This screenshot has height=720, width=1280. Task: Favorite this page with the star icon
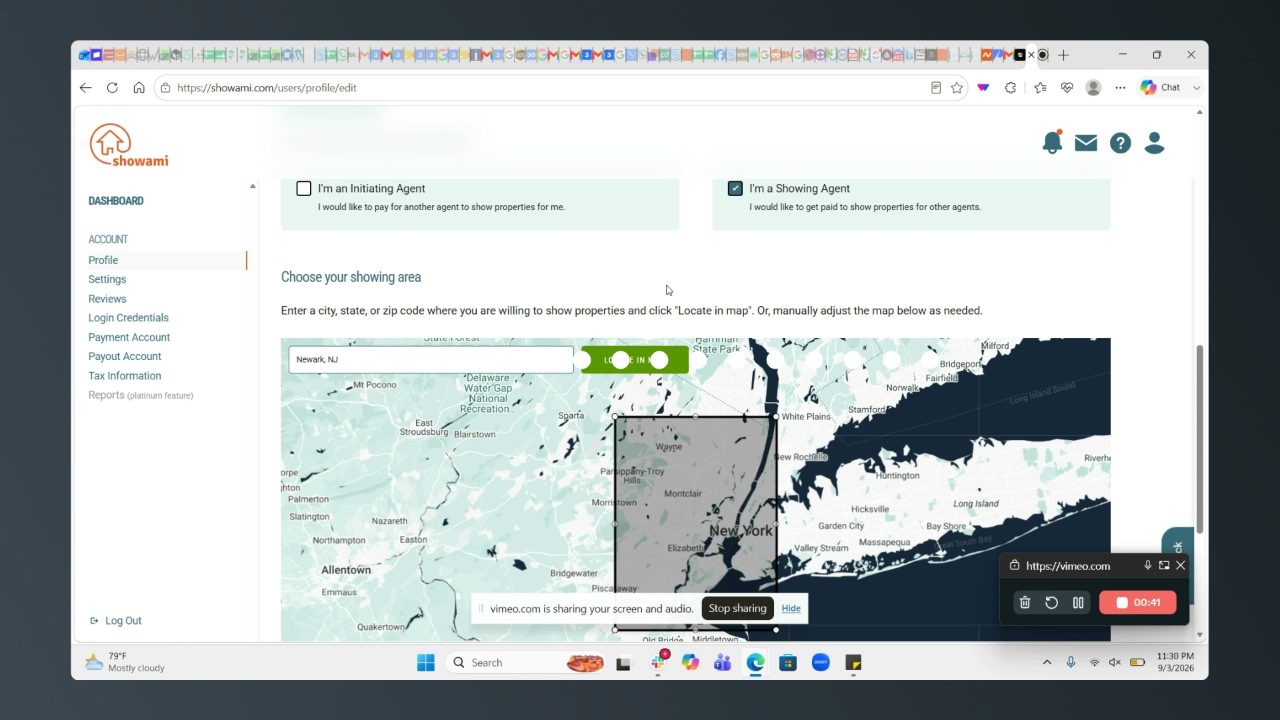957,87
